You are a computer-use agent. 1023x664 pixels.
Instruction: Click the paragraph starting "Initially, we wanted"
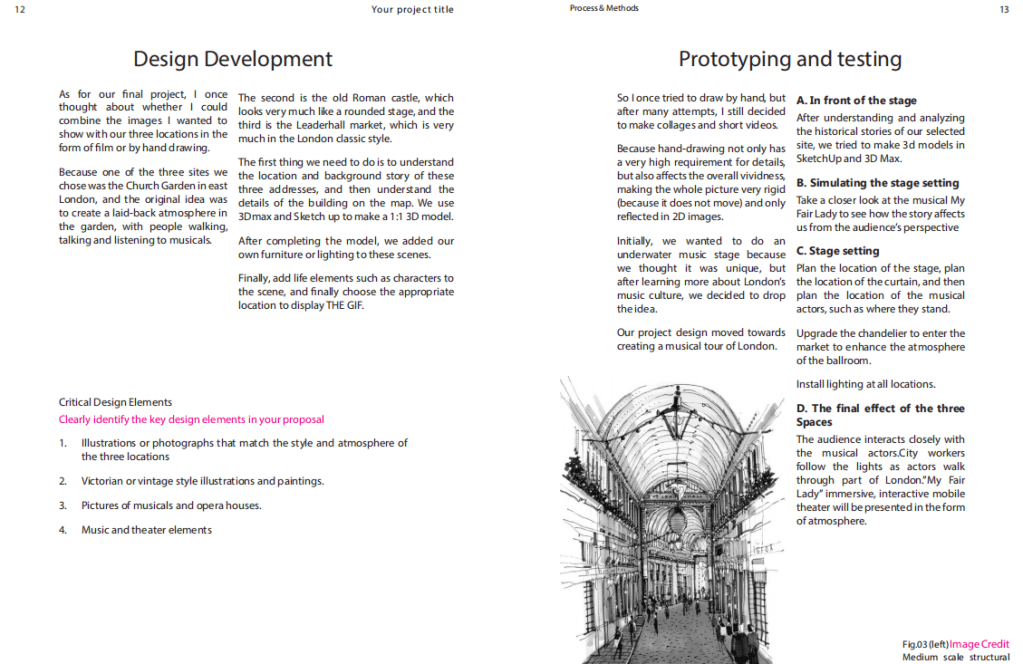(x=701, y=275)
